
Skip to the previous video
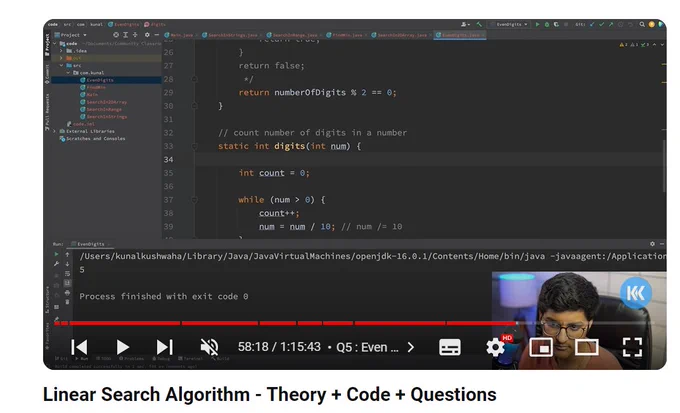(79, 347)
